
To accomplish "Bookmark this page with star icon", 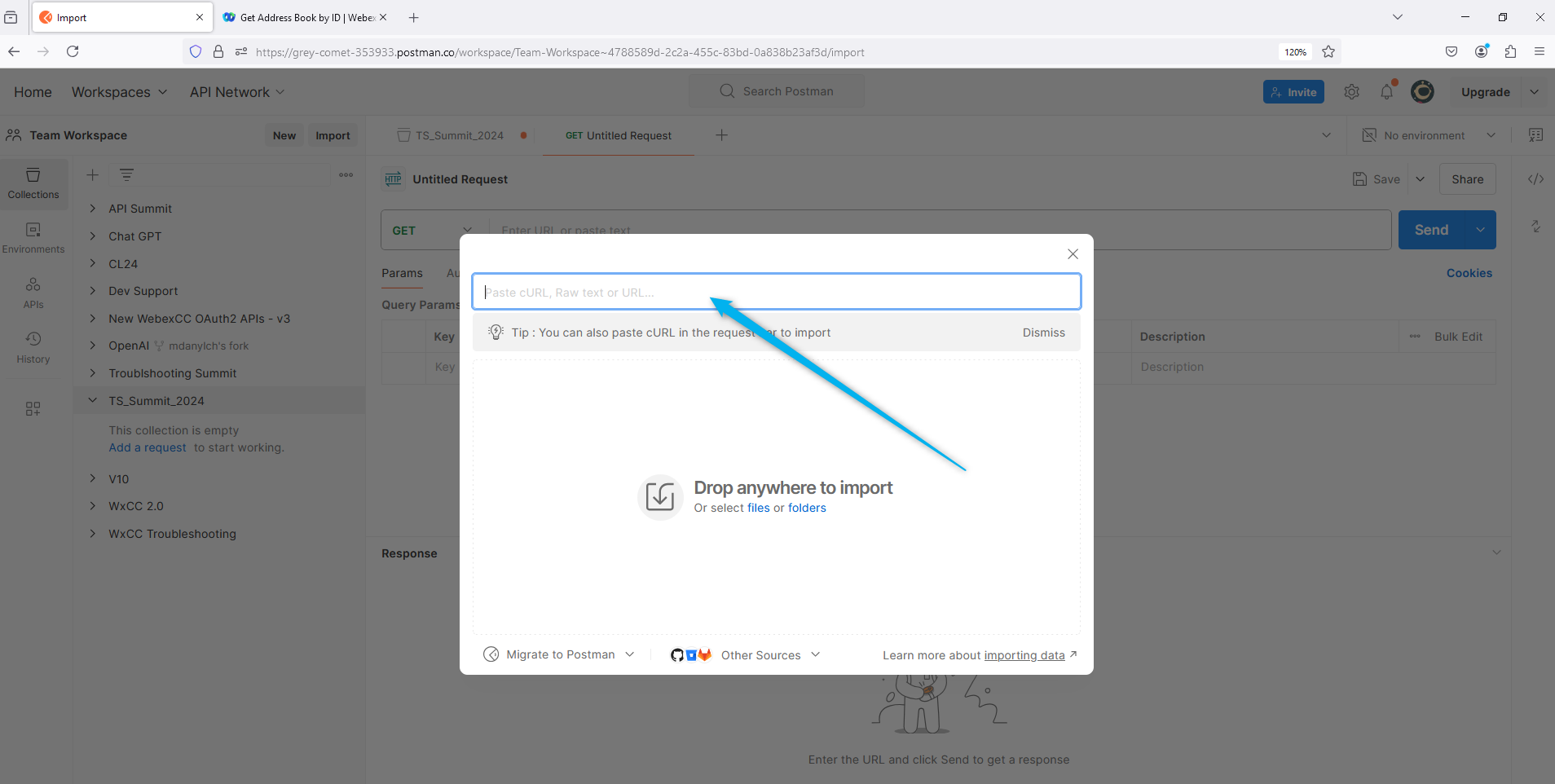I will tap(1328, 51).
